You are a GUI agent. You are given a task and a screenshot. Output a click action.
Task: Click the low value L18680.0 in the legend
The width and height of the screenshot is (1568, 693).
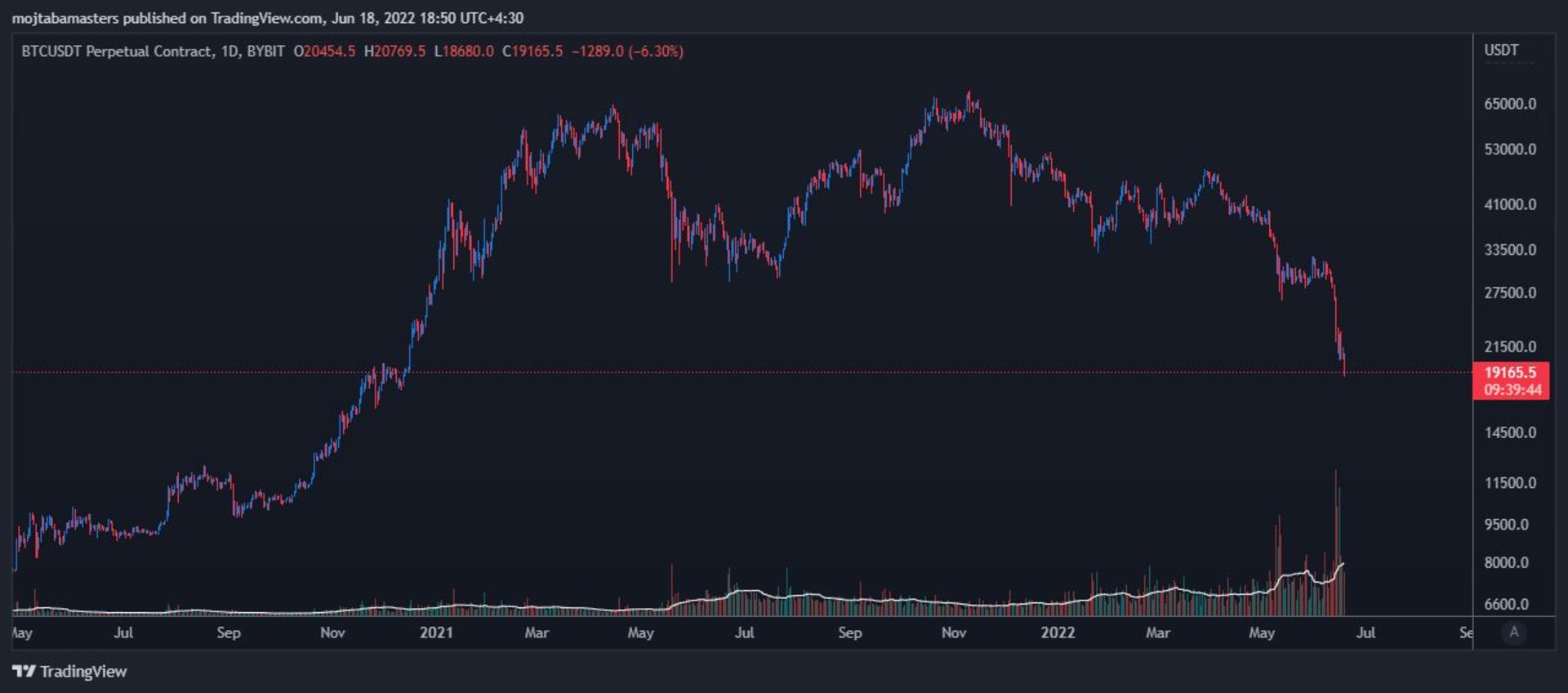464,51
